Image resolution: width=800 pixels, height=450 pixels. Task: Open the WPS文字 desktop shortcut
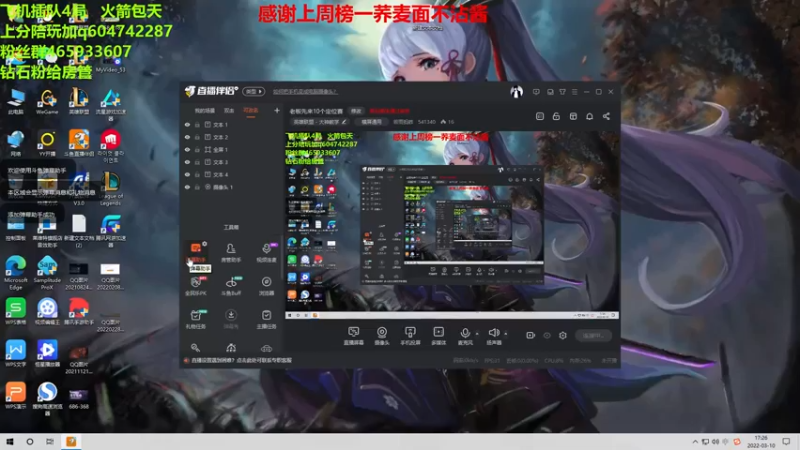[15, 354]
